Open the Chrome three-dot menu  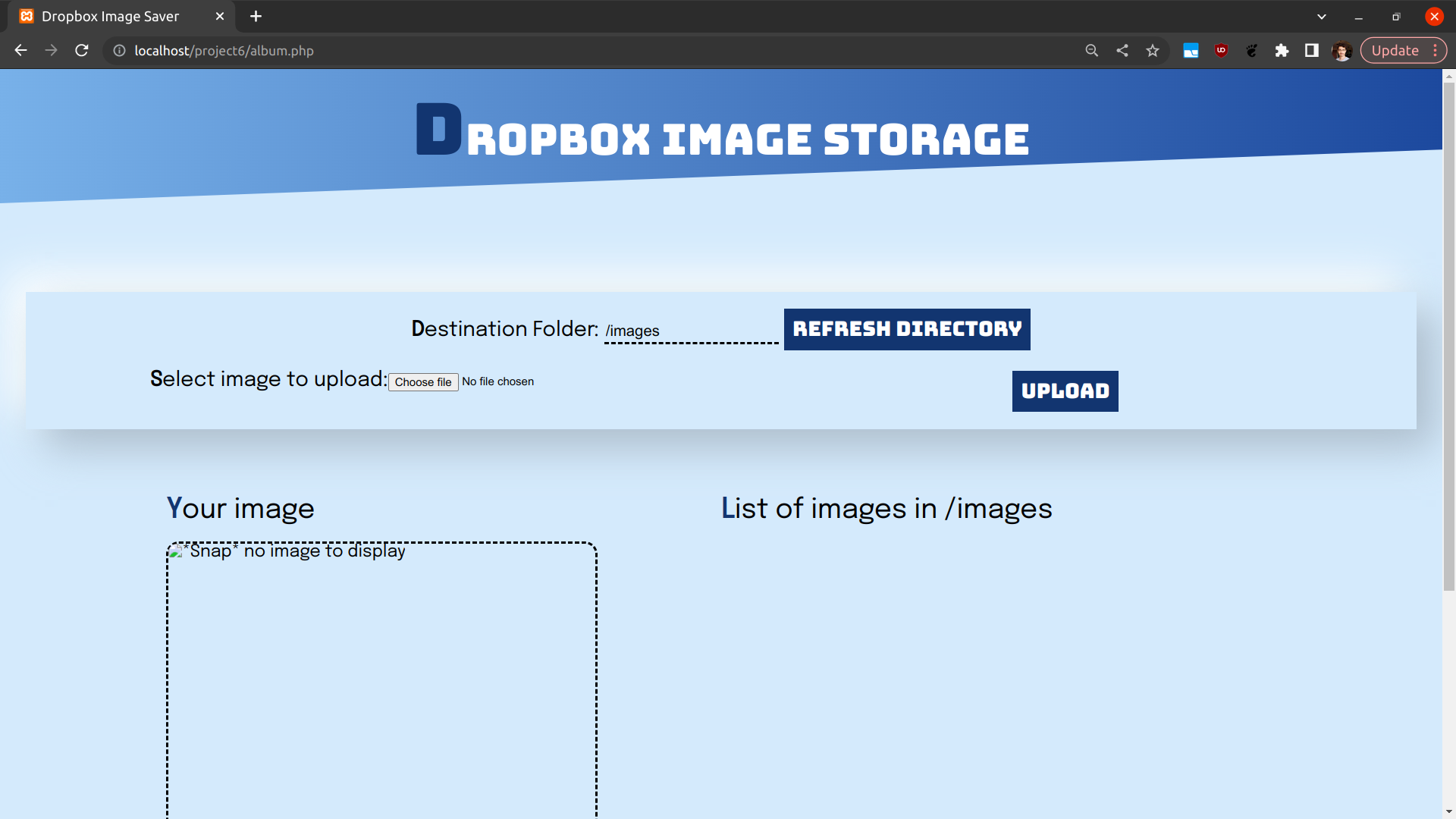[x=1436, y=51]
